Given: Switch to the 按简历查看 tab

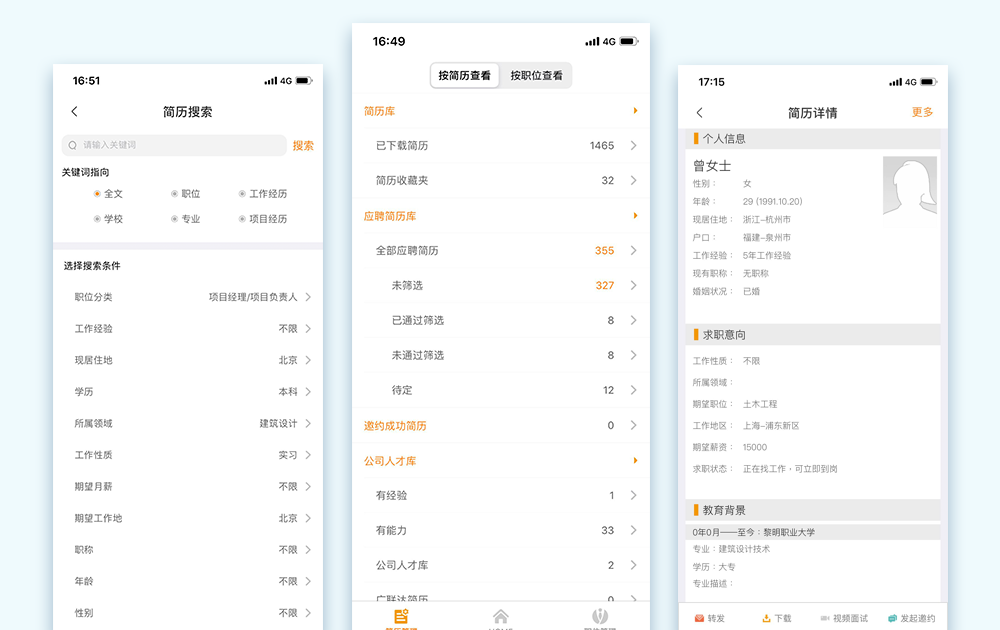Looking at the screenshot, I should pos(465,76).
